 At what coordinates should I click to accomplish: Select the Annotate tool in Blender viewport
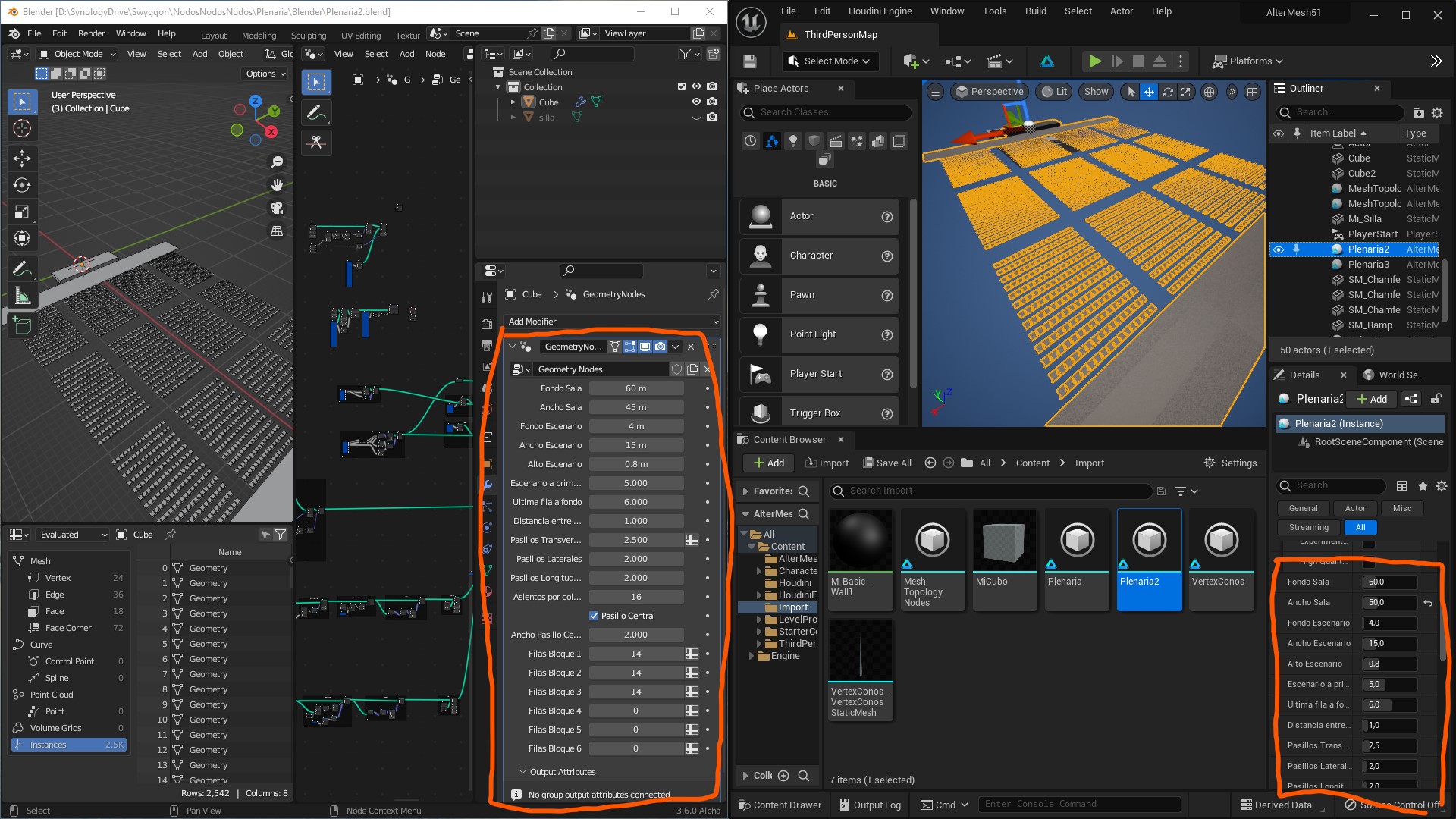click(22, 268)
